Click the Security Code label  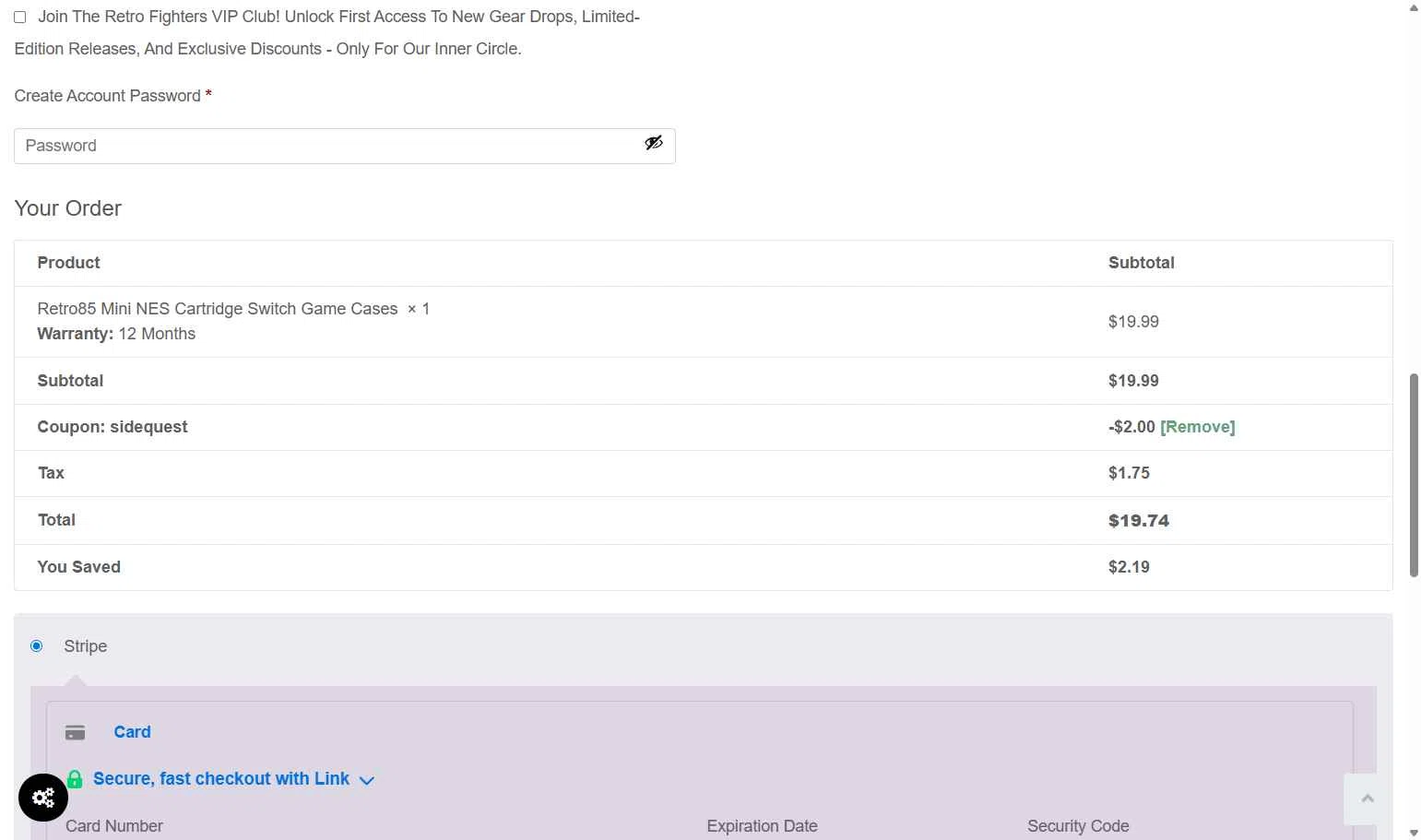pyautogui.click(x=1078, y=826)
